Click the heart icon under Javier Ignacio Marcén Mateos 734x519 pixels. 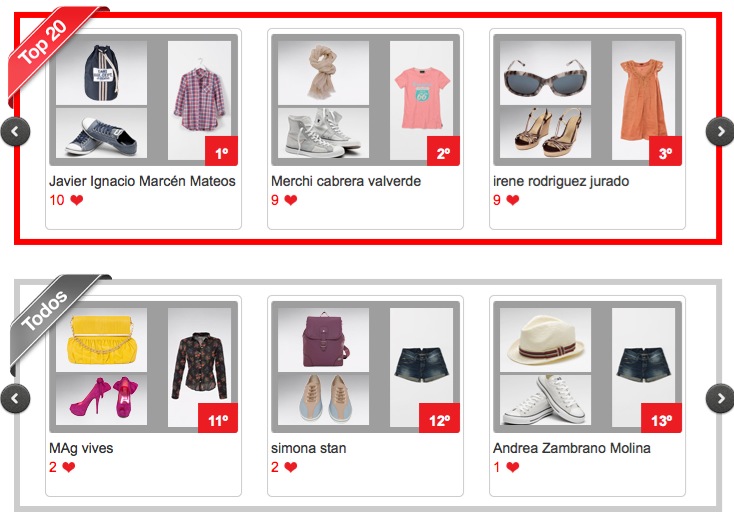[76, 200]
